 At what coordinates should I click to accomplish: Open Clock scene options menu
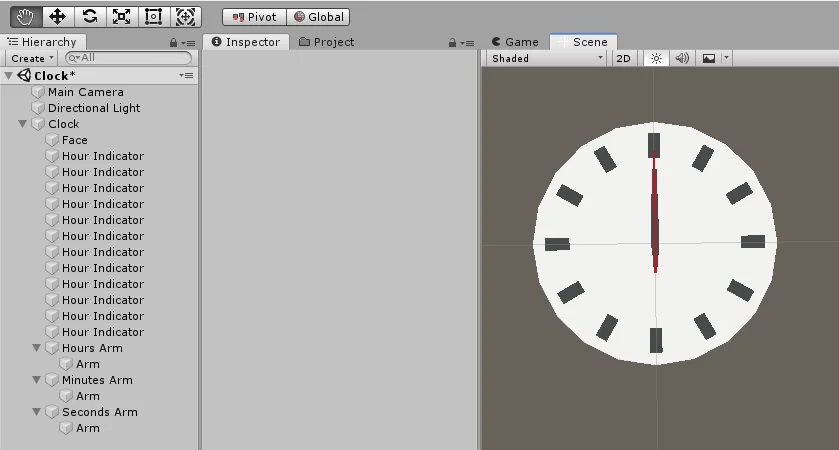(x=186, y=75)
